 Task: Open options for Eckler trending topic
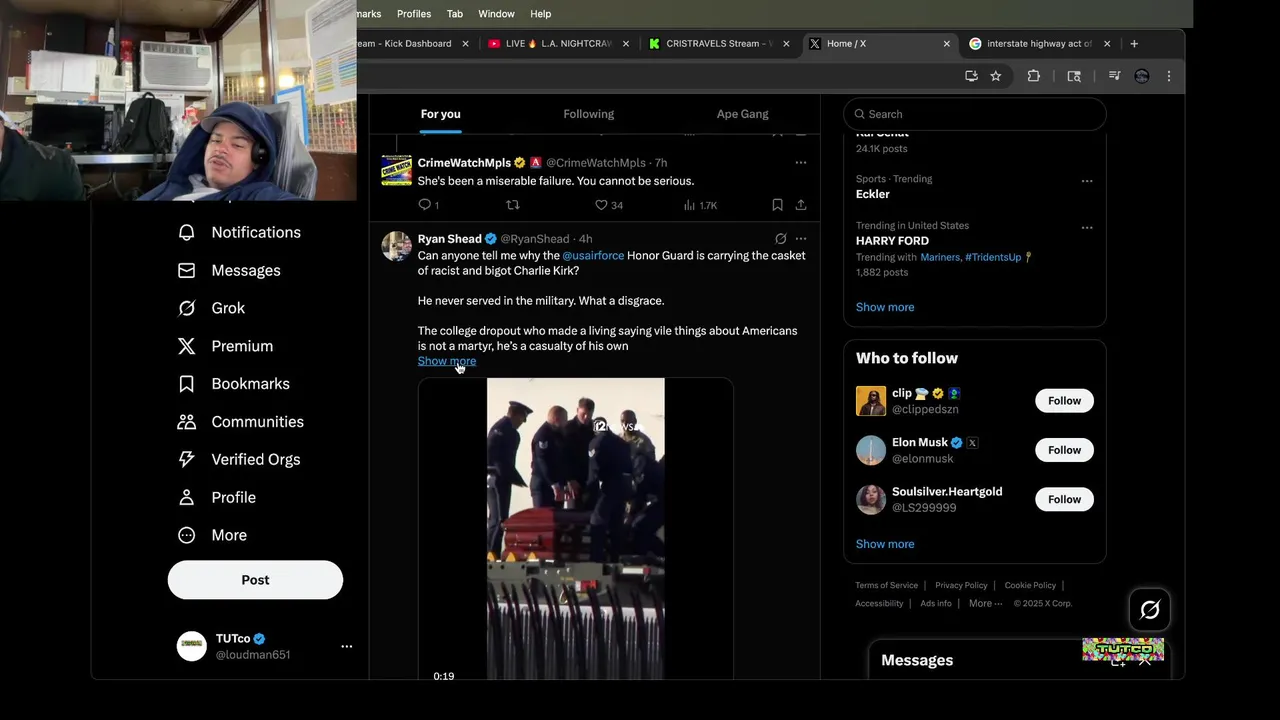pos(1087,181)
